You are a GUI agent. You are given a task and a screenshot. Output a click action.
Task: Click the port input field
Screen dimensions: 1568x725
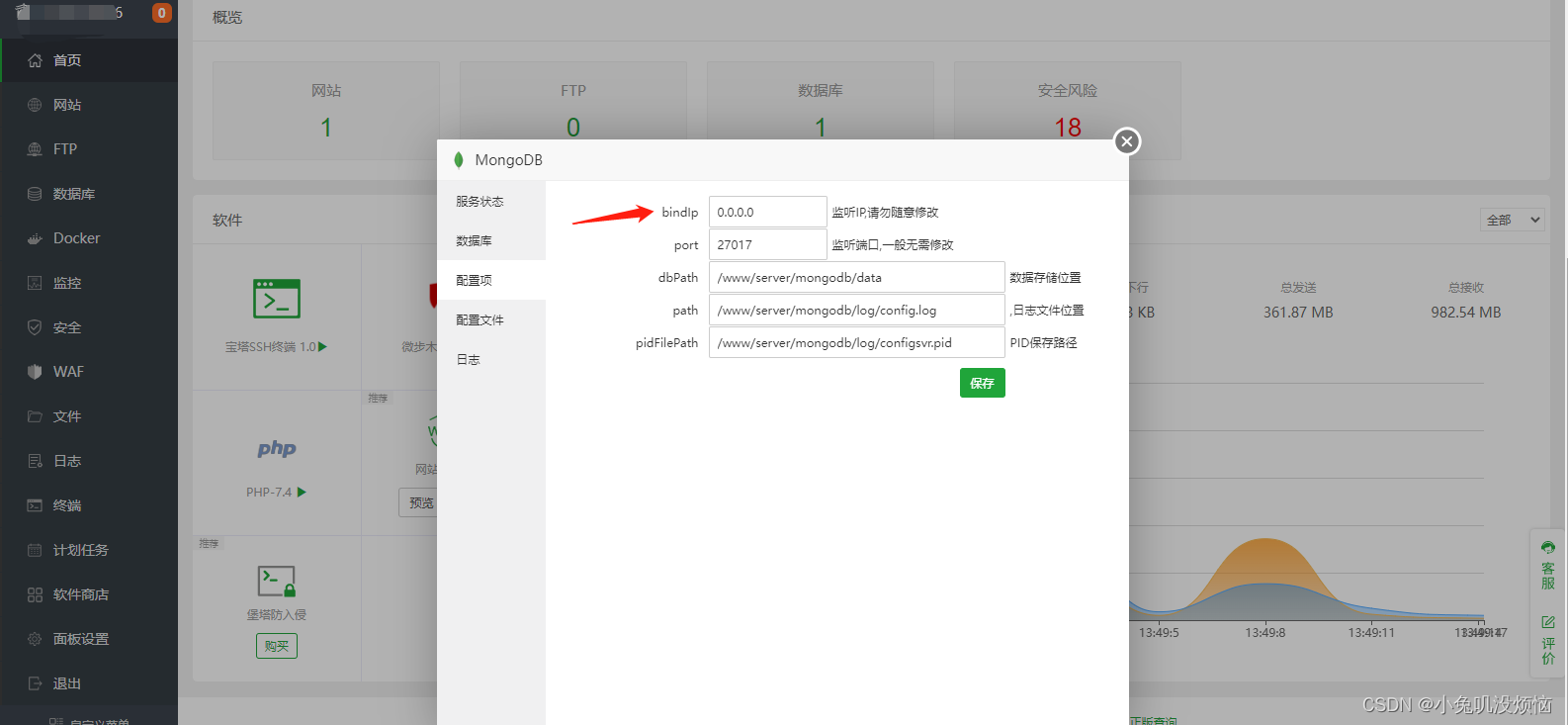[x=767, y=244]
